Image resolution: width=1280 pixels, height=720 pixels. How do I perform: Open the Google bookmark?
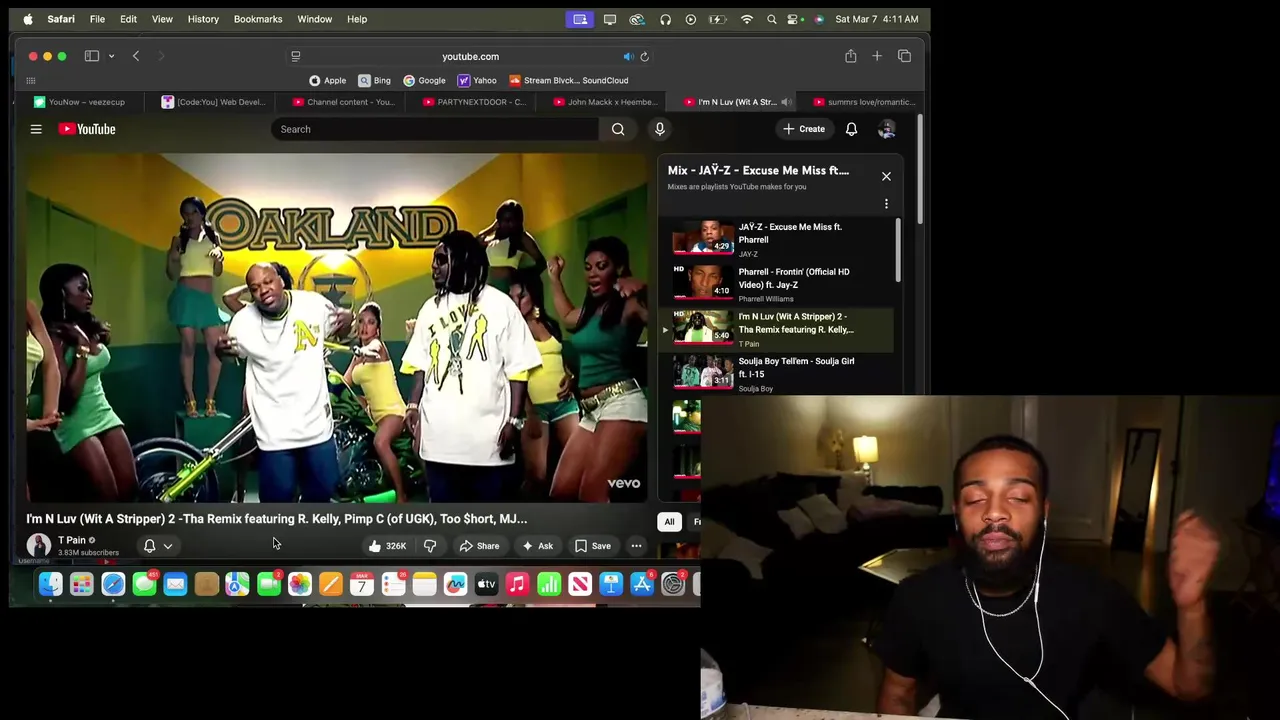pyautogui.click(x=424, y=80)
